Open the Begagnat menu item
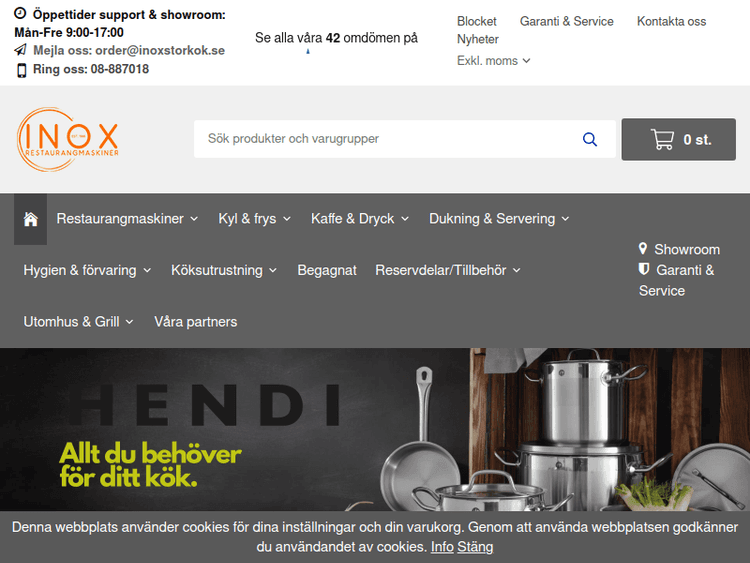The width and height of the screenshot is (750, 563). coord(327,270)
